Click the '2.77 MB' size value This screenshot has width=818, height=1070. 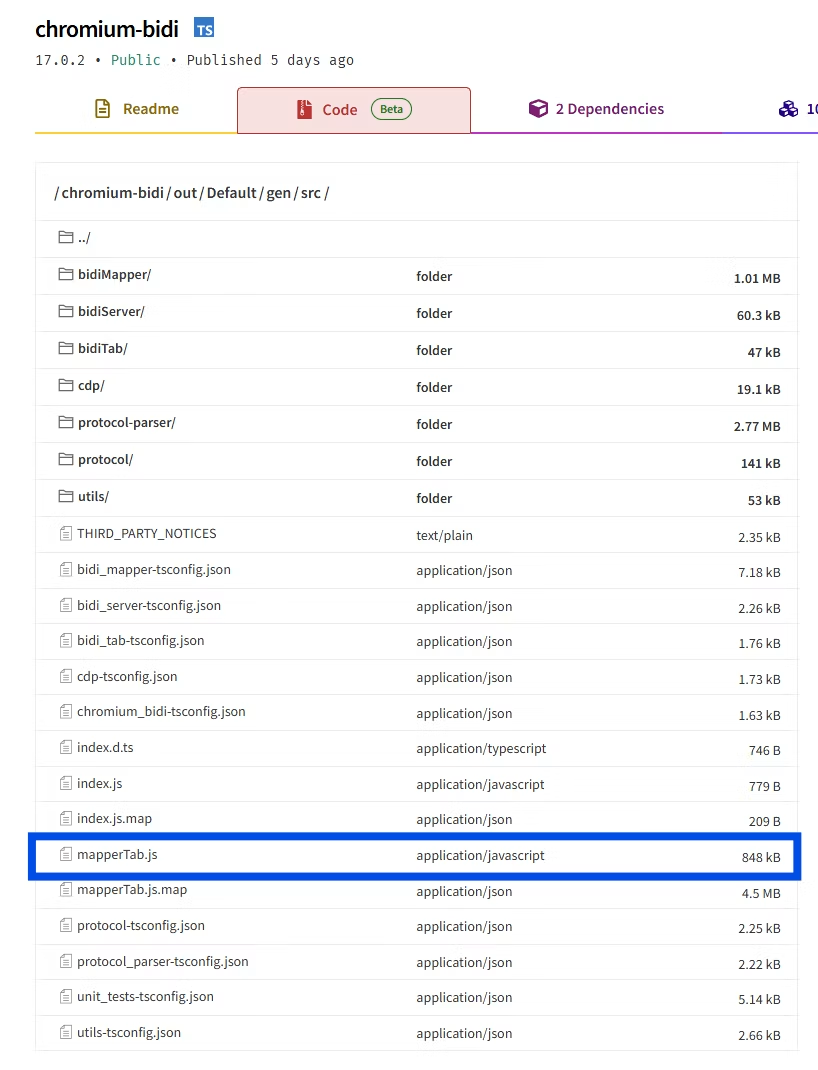point(757,426)
